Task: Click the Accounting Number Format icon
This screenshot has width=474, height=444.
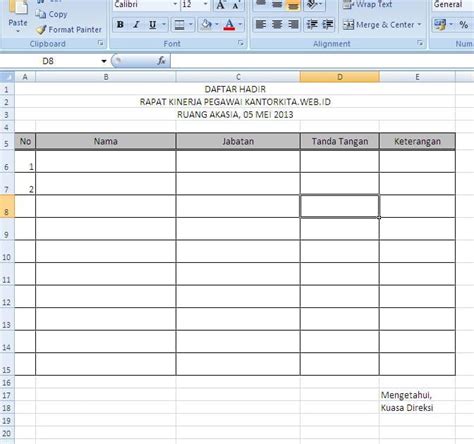Action: pos(440,25)
